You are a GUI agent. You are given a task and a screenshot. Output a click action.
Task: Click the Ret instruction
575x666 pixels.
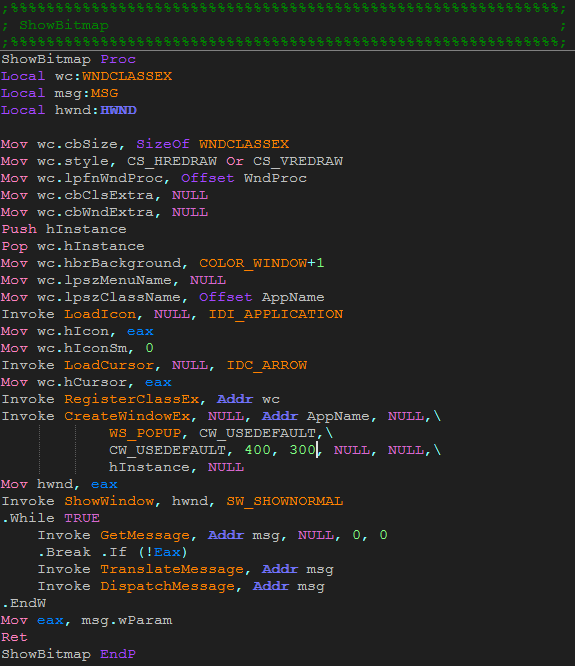14,637
